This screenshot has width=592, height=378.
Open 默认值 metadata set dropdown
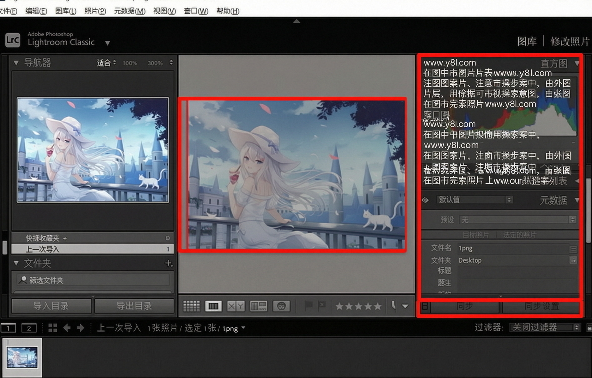(x=475, y=199)
